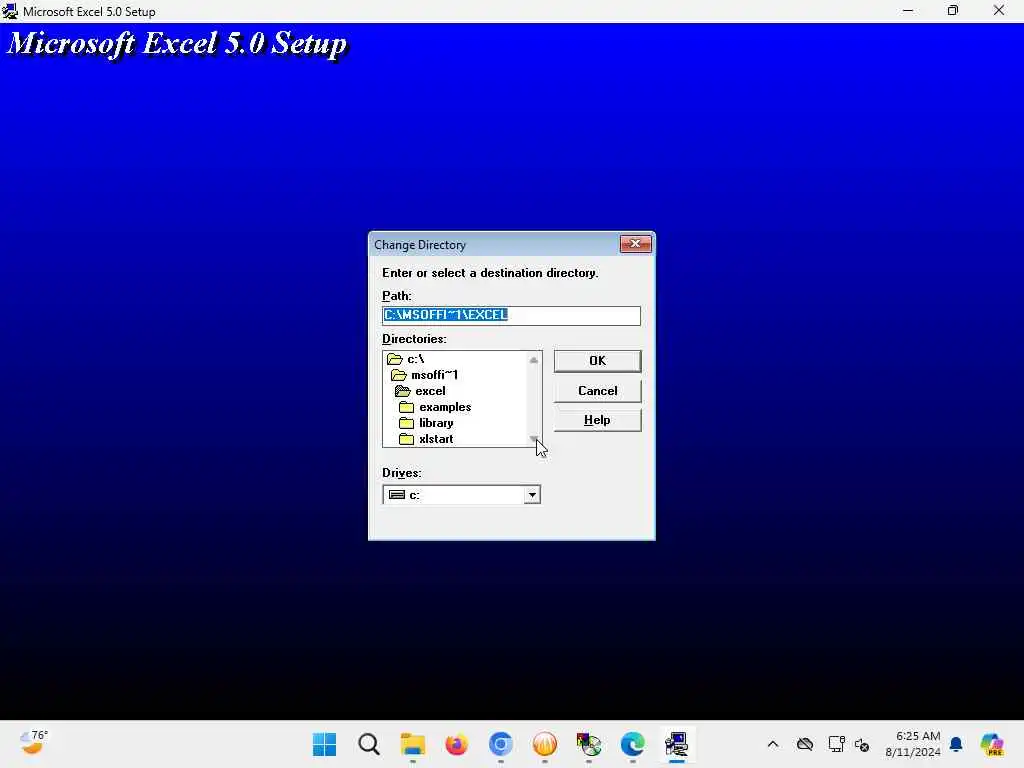The image size is (1024, 768).
Task: Open the weather widget showing 76°
Action: (x=33, y=743)
